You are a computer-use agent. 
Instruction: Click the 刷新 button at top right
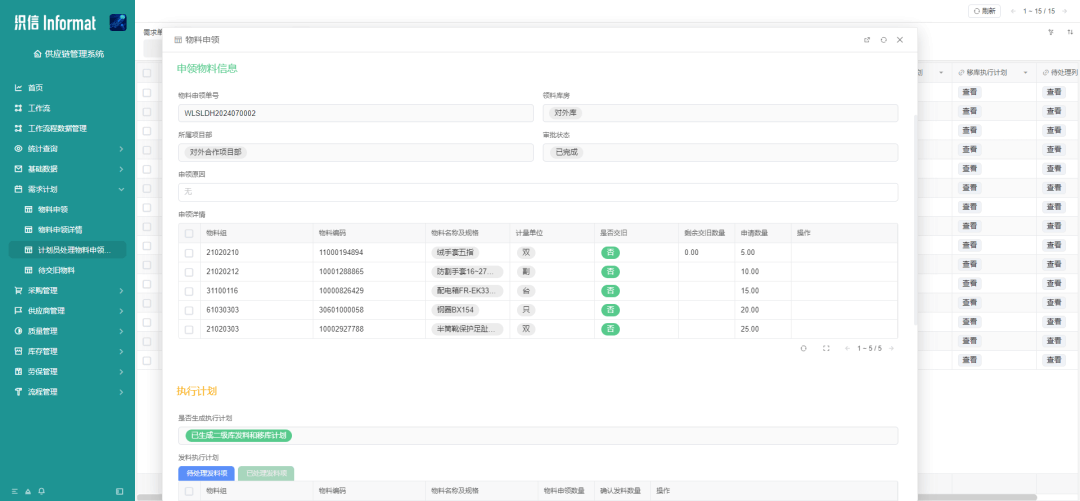tap(984, 11)
